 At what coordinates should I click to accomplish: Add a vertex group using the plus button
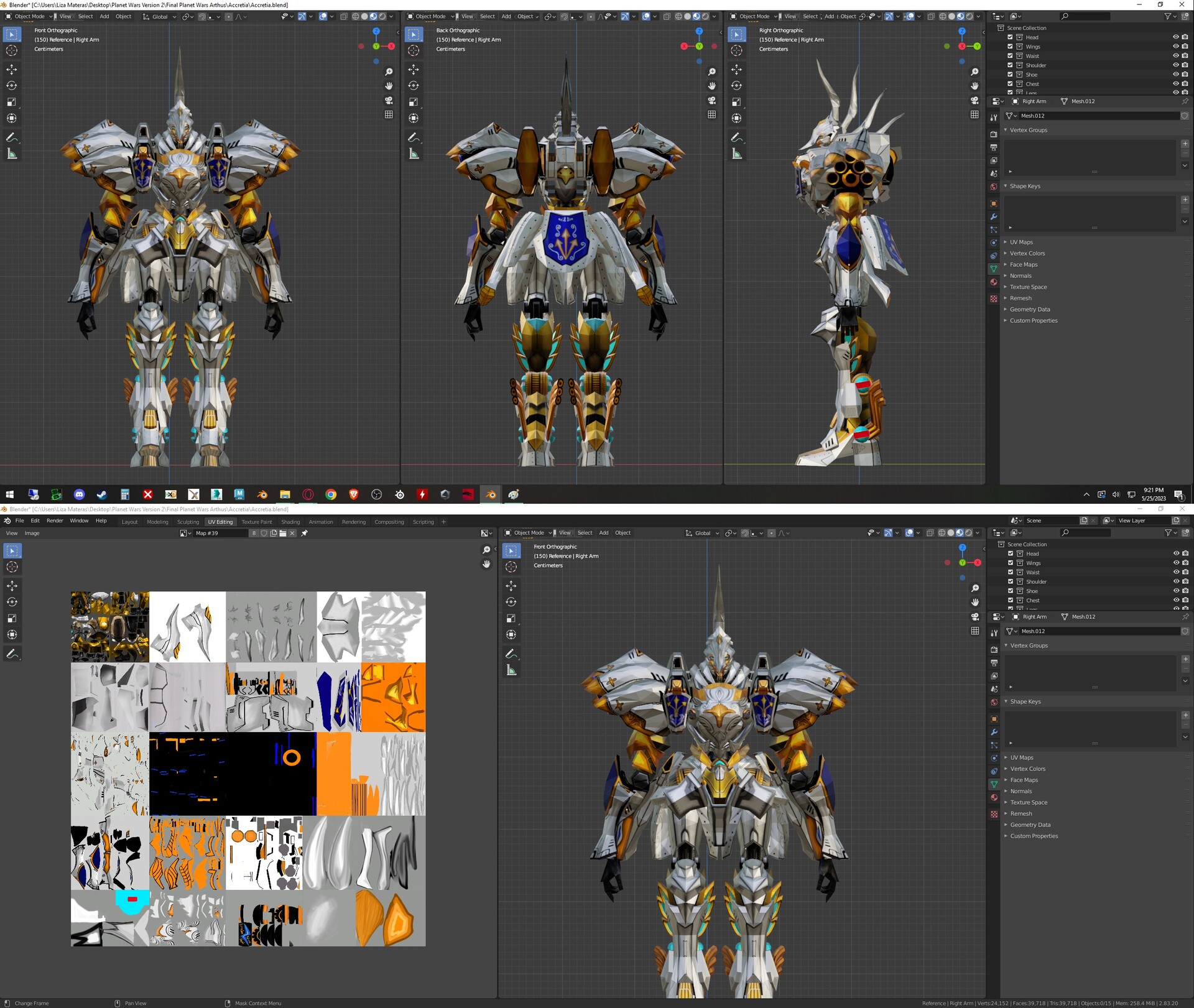click(x=1185, y=144)
